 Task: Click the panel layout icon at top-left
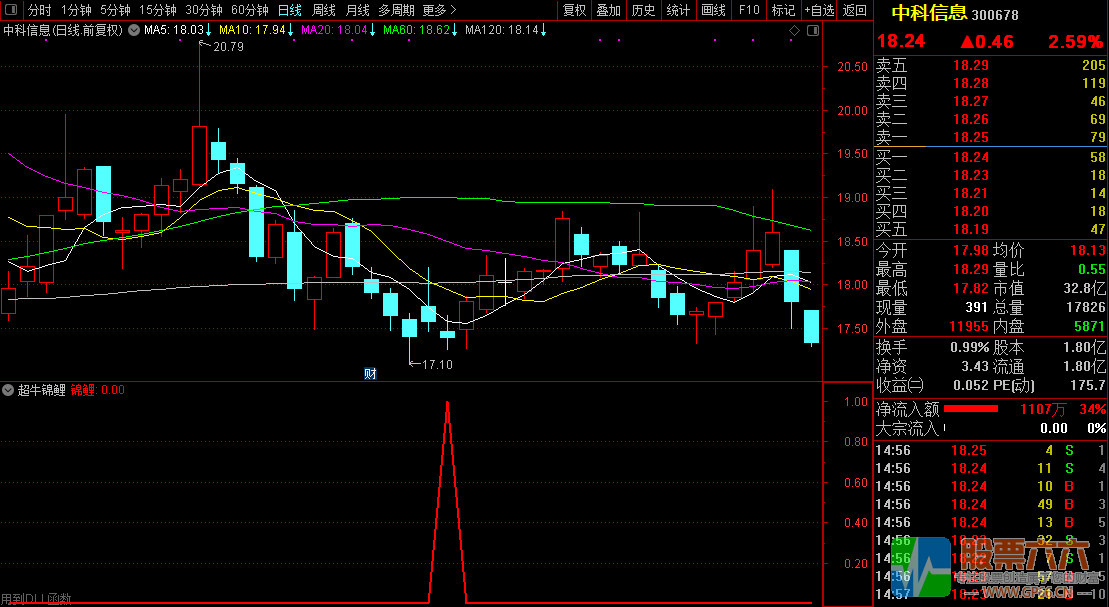pos(11,10)
